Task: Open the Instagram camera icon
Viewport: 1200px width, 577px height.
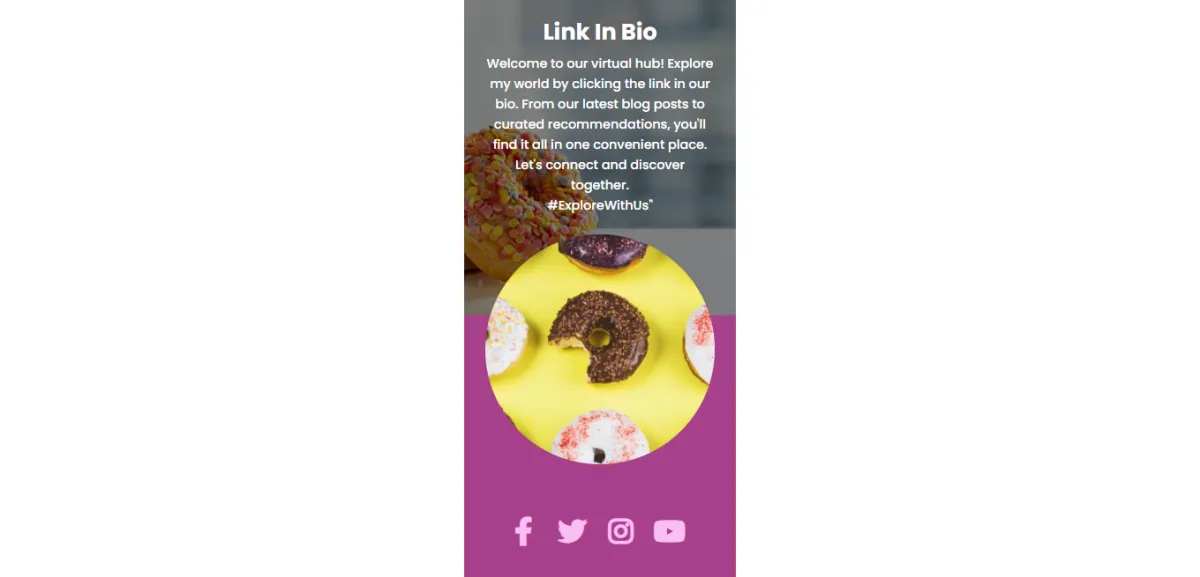Action: (x=621, y=531)
